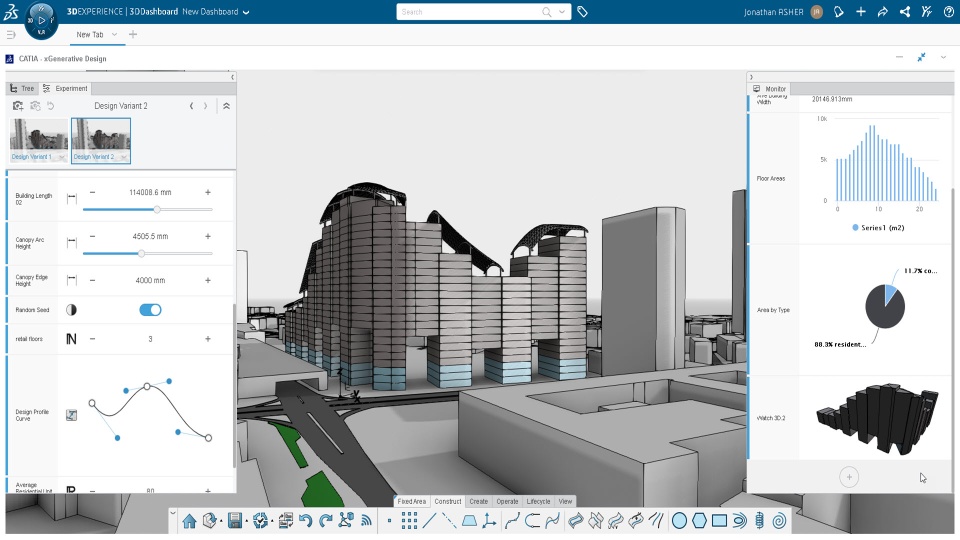Click the tag icon beside search
This screenshot has width=960, height=540.
582,12
